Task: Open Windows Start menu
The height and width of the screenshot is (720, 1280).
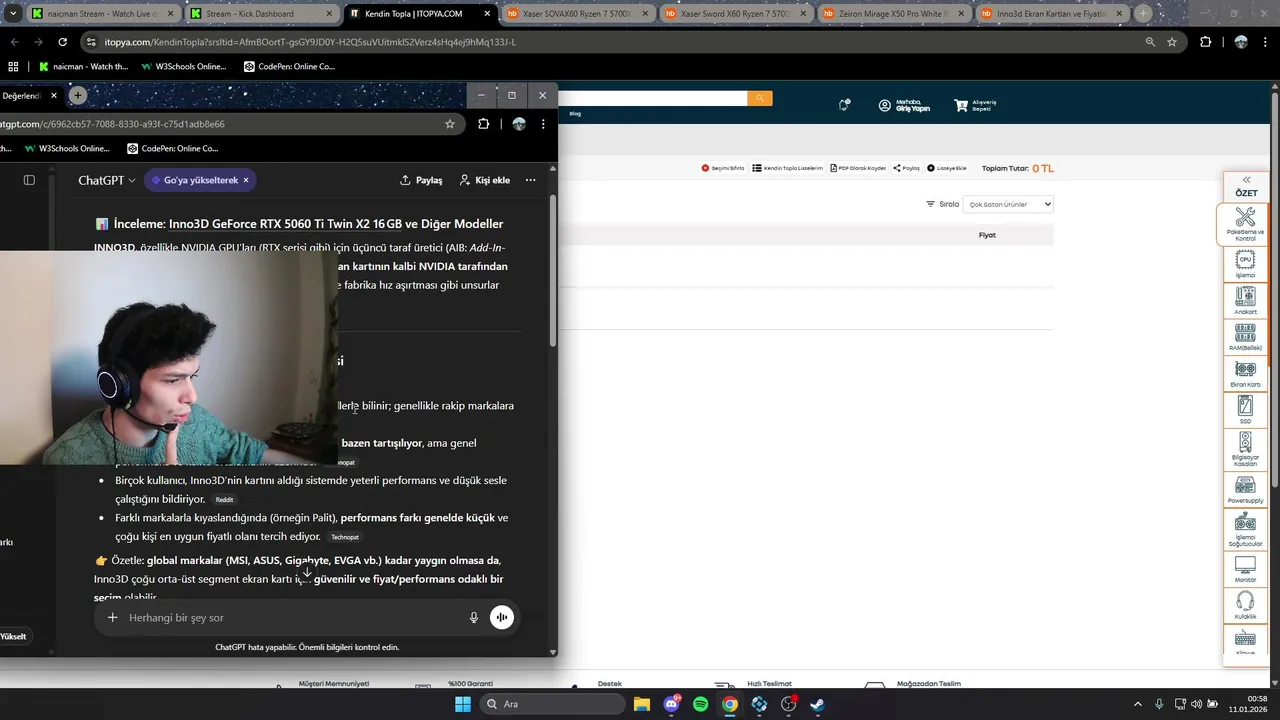Action: (x=463, y=704)
